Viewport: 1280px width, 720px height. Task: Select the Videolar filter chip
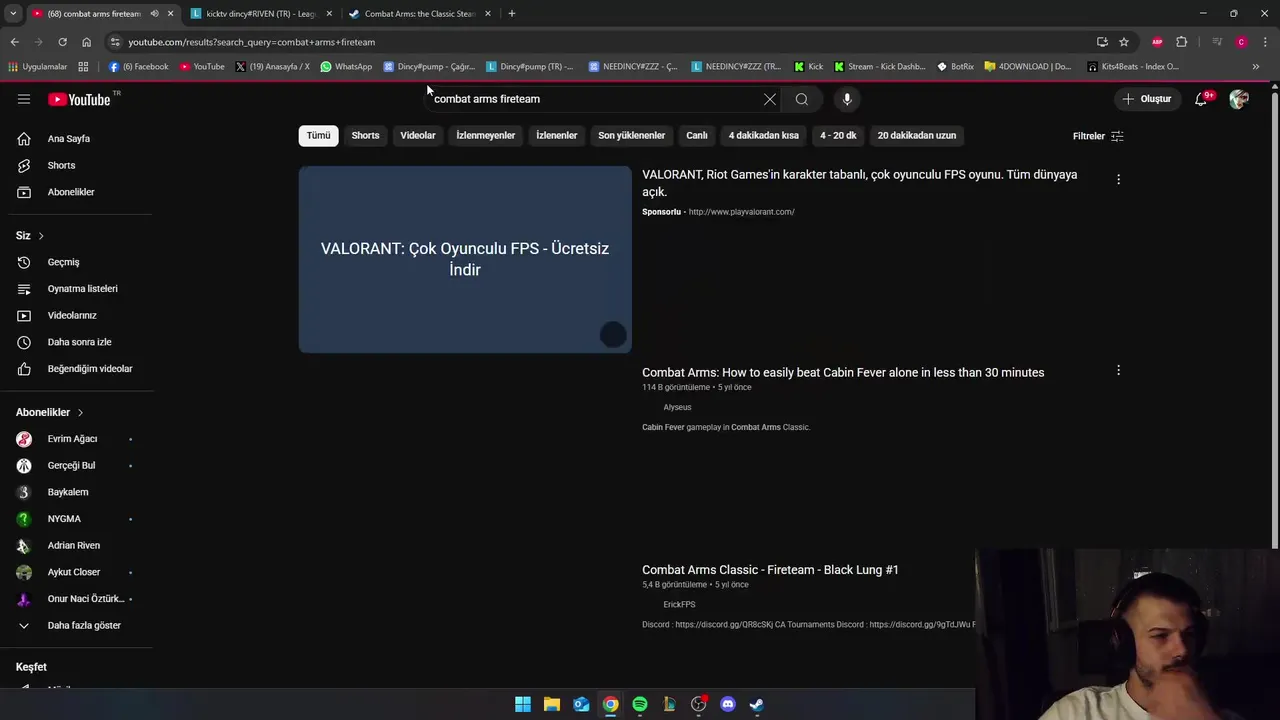(x=418, y=135)
